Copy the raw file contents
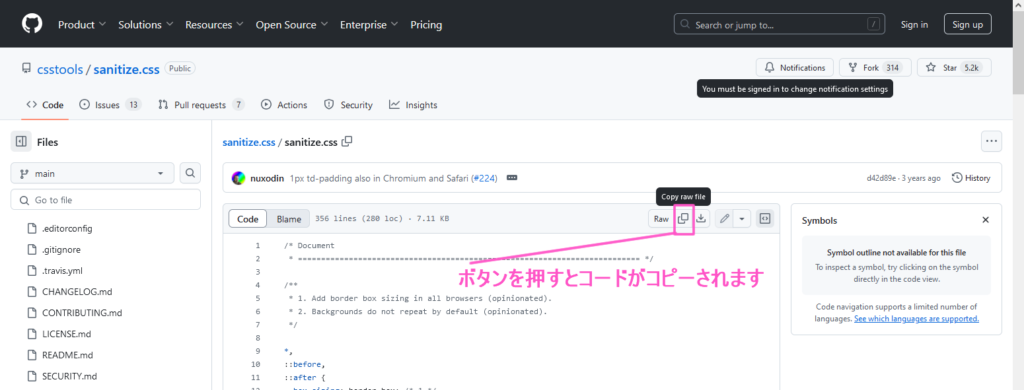This screenshot has height=390, width=1024. tap(683, 219)
